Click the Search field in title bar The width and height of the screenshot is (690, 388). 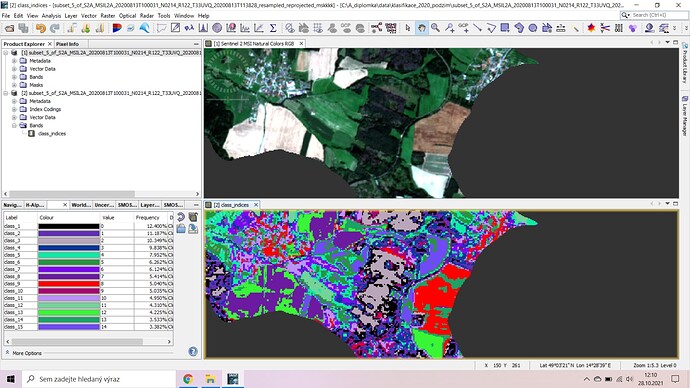pyautogui.click(x=653, y=15)
